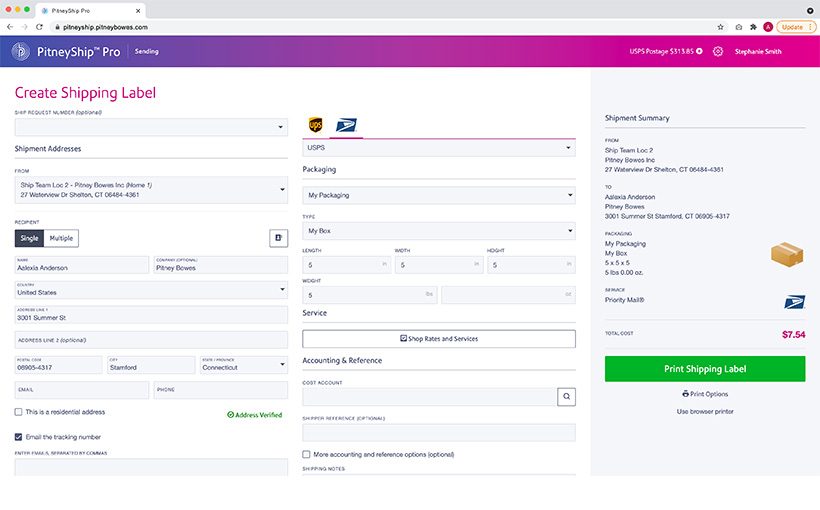Open Print Options link

click(x=705, y=394)
